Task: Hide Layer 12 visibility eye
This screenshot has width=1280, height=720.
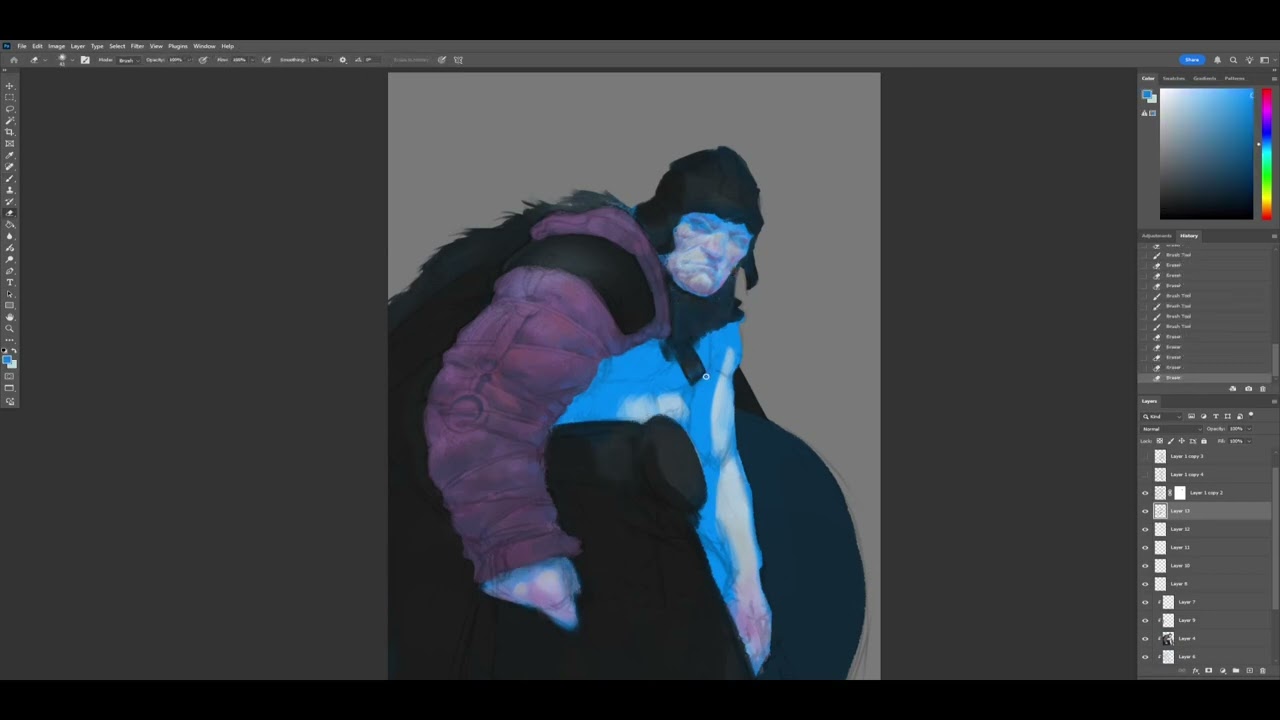Action: pyautogui.click(x=1146, y=529)
